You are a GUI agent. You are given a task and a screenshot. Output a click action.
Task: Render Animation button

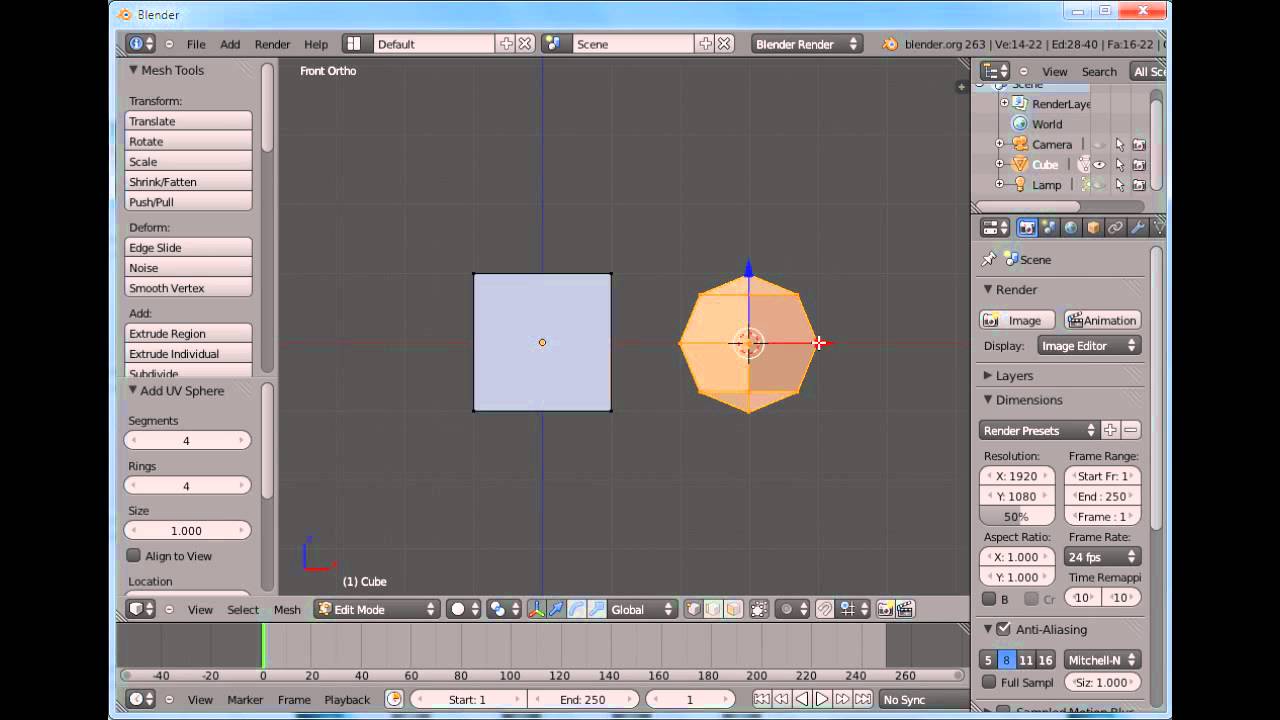pyautogui.click(x=1102, y=320)
